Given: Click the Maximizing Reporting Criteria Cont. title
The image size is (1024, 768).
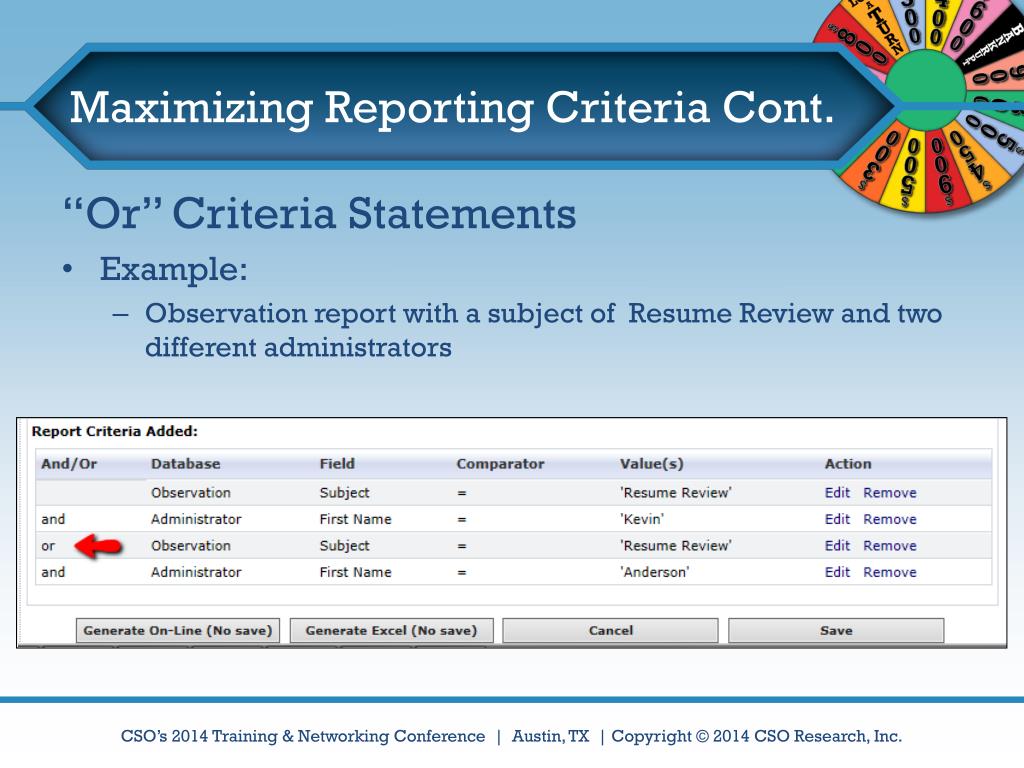Looking at the screenshot, I should [452, 107].
